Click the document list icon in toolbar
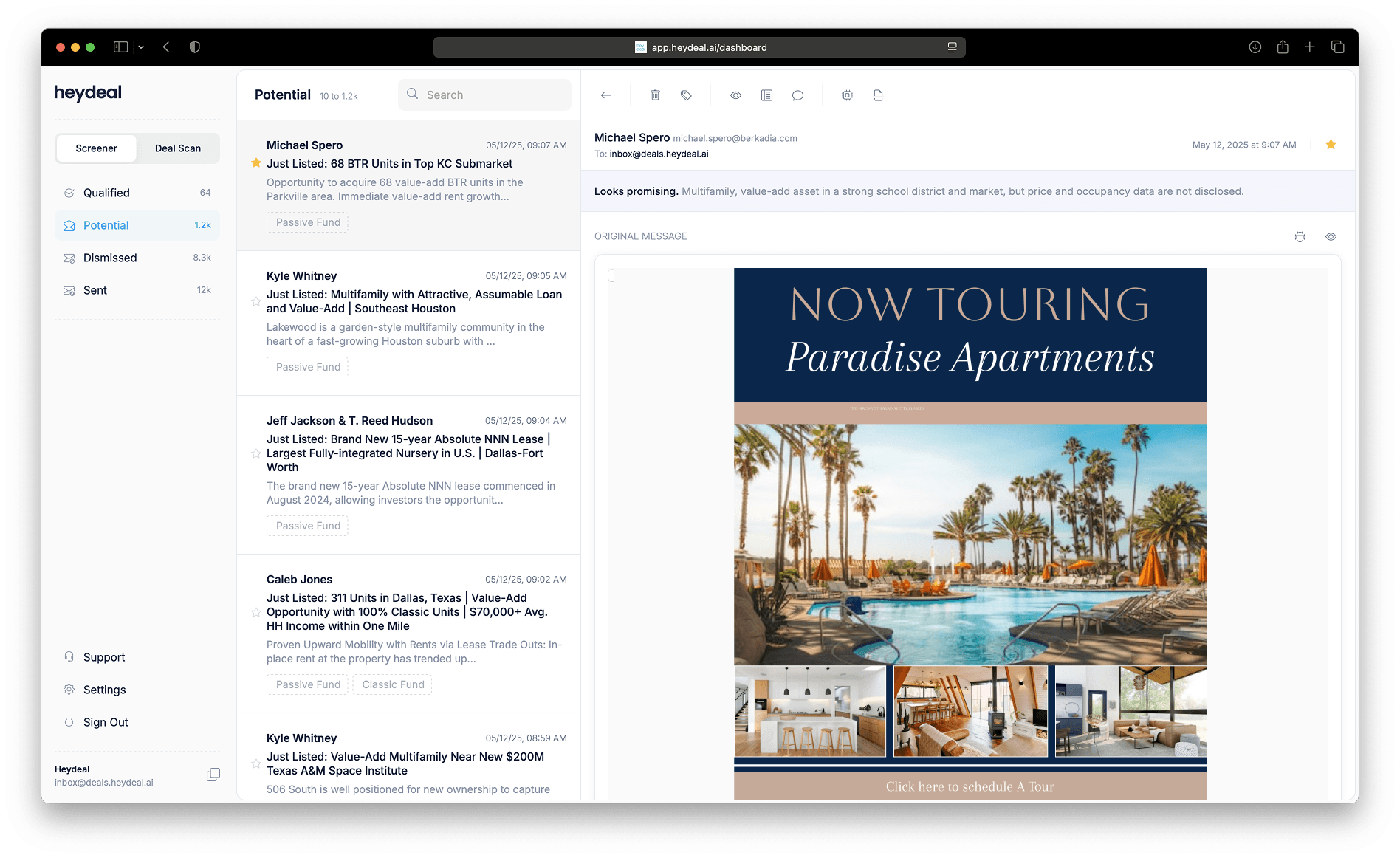 coord(766,95)
